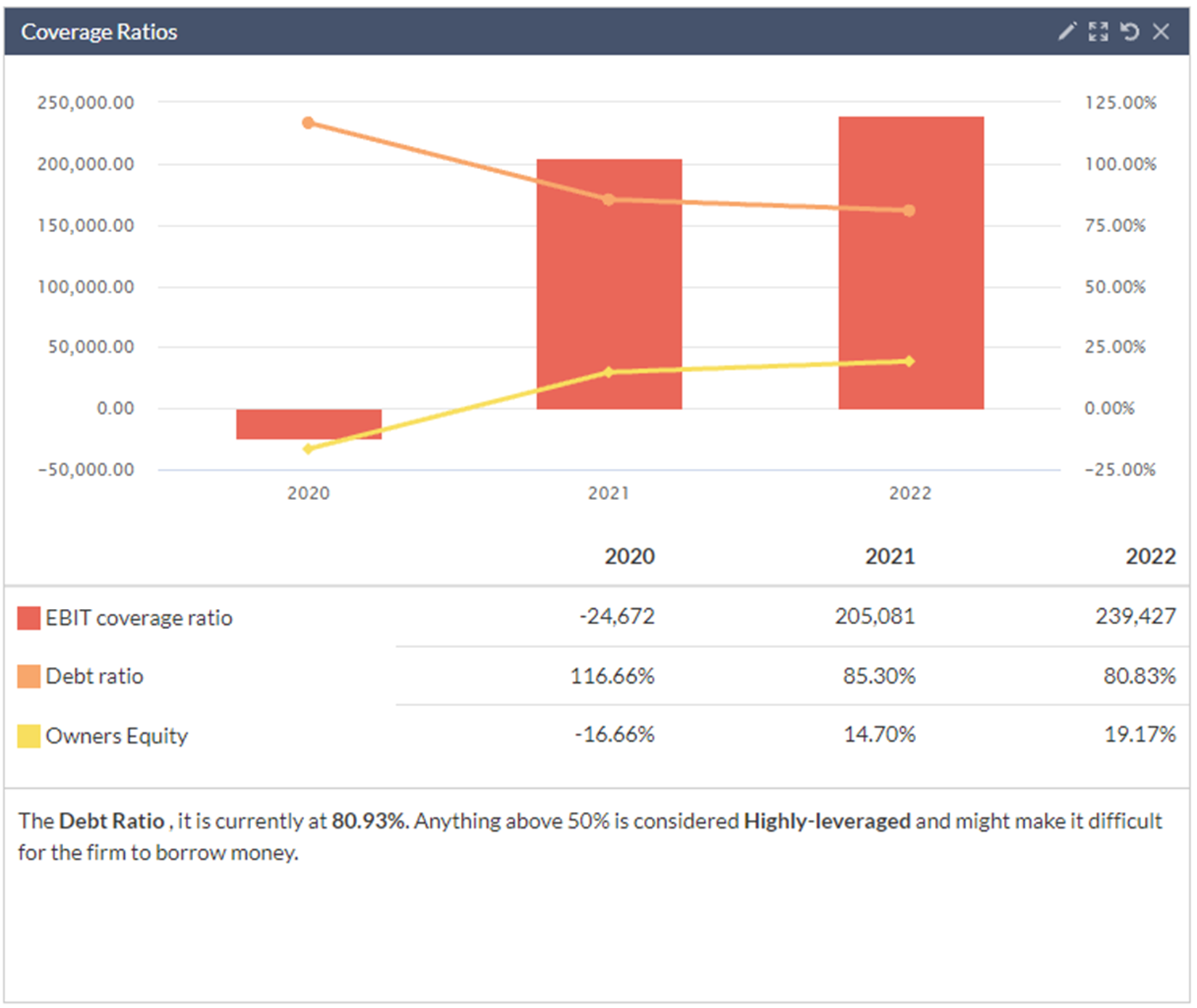Viewport: 1197px width, 1008px height.
Task: Click the 116.66% Debt ratio value
Action: 612,676
